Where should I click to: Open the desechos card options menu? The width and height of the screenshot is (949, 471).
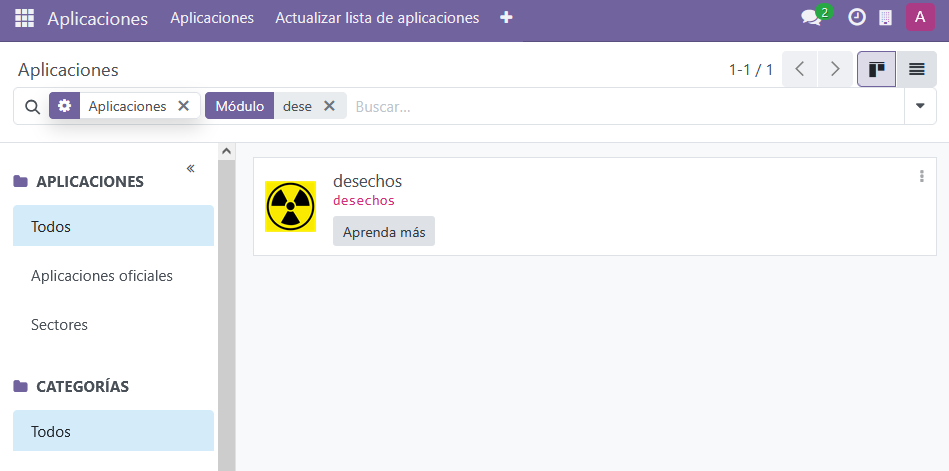[922, 176]
